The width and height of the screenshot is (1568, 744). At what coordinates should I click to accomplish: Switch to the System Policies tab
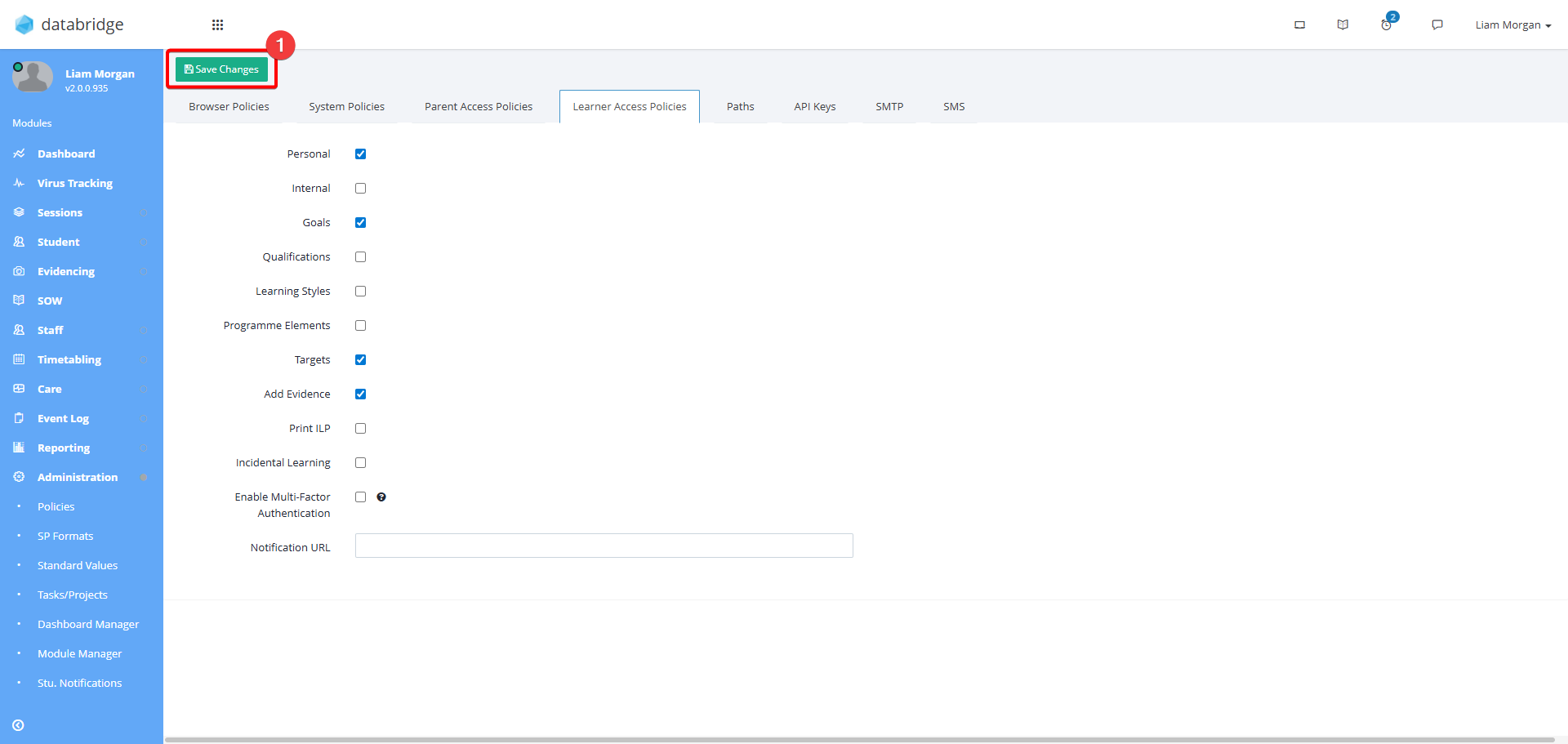click(346, 106)
